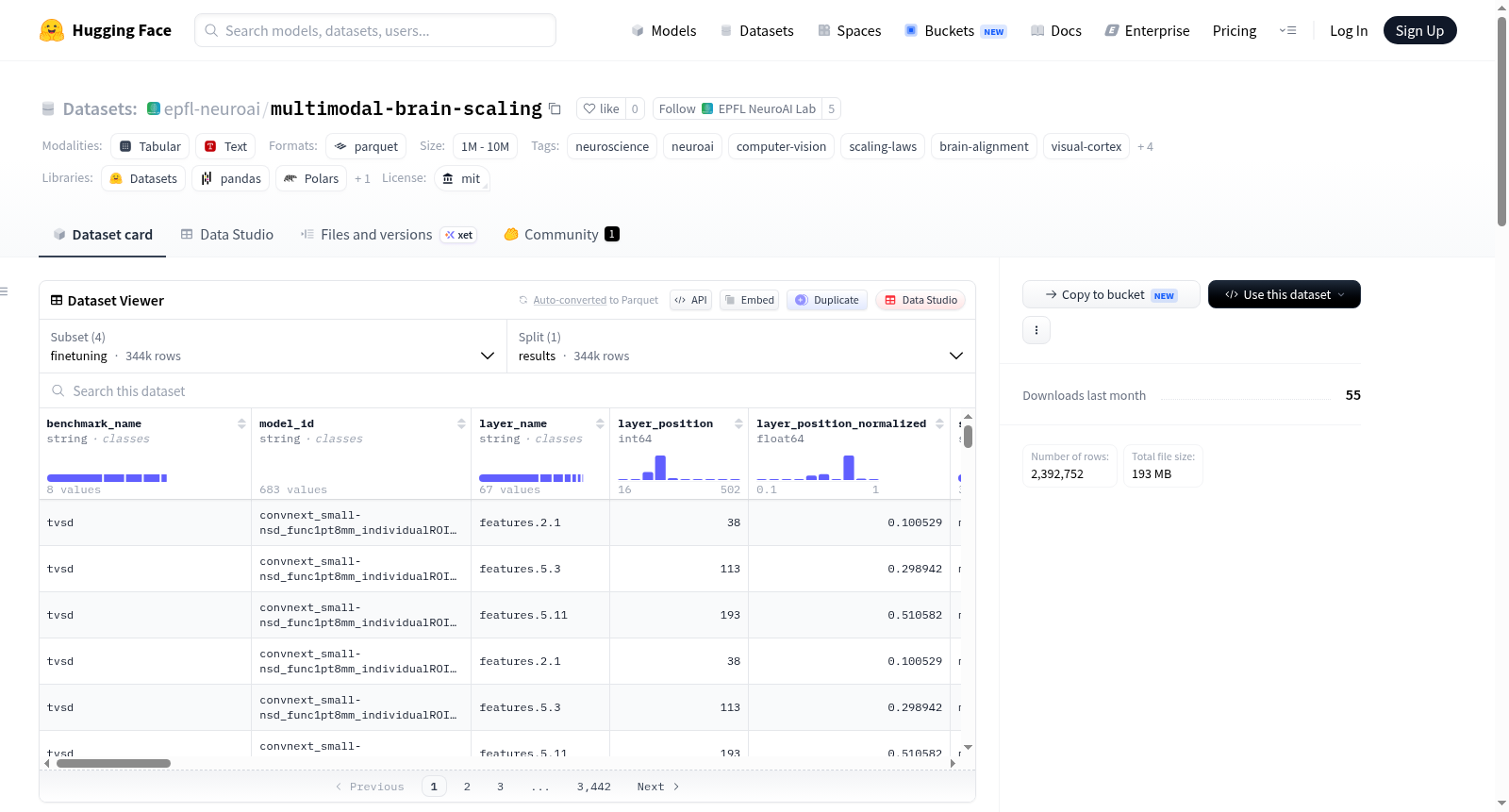
Task: Click the Hugging Face logo icon
Action: point(52,30)
